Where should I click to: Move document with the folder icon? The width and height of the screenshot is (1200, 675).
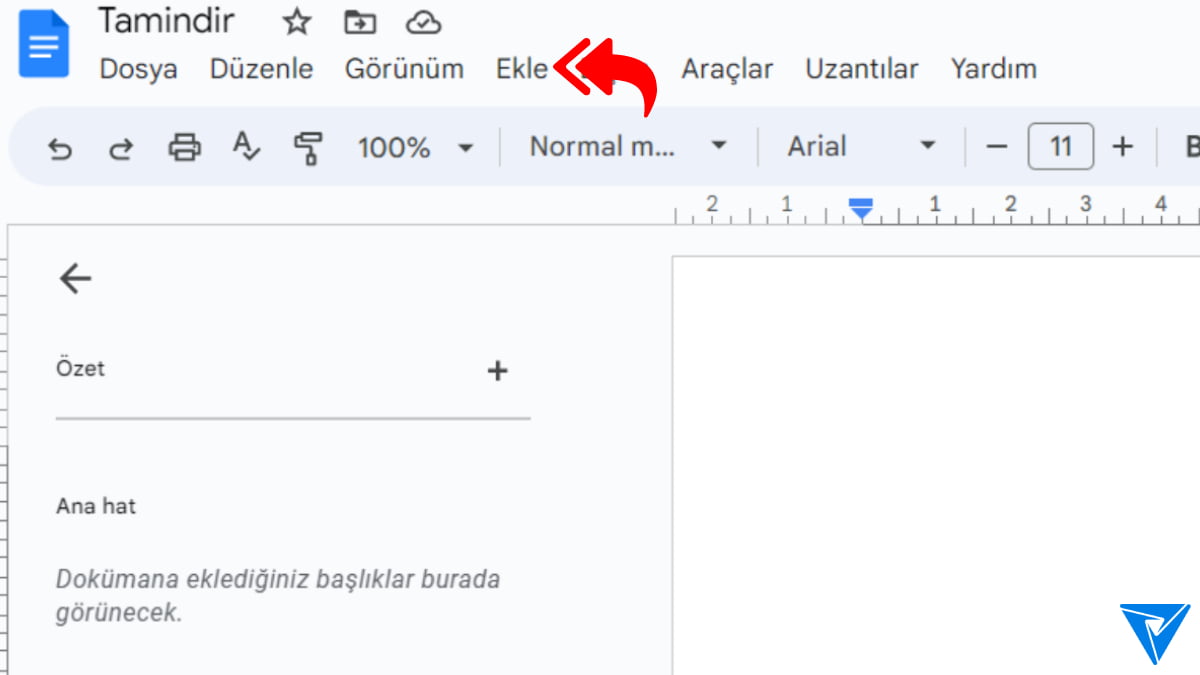359,22
